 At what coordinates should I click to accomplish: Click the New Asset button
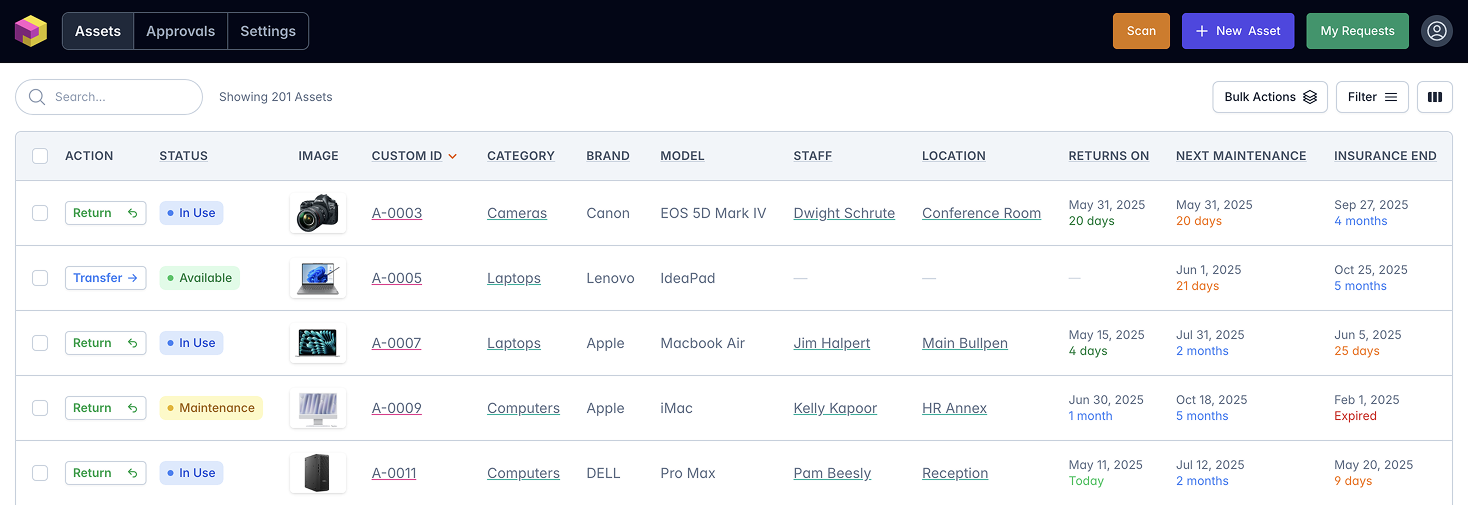[1238, 31]
